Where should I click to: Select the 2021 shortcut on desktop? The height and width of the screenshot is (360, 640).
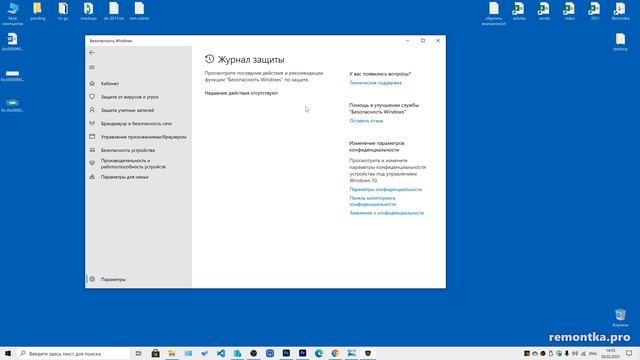pyautogui.click(x=595, y=11)
